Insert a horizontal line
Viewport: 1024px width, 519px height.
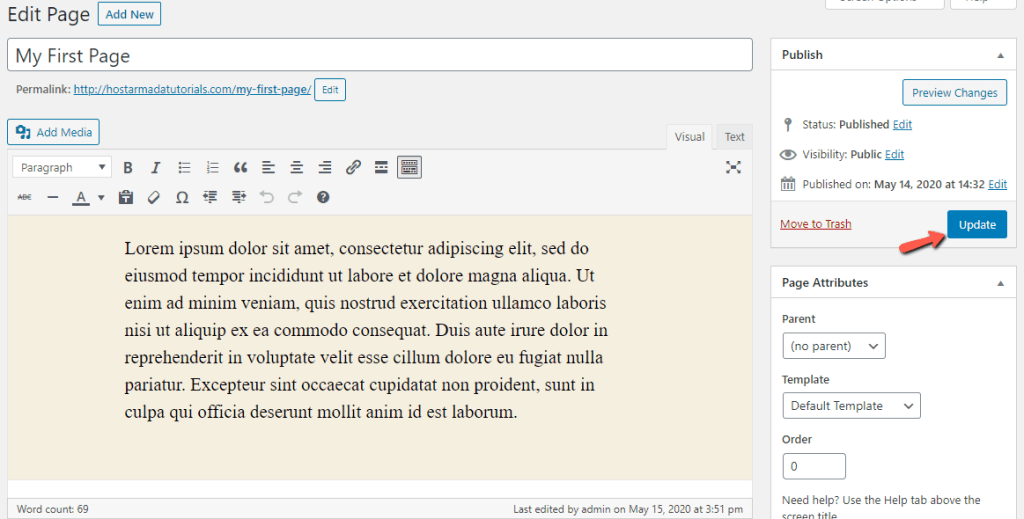tap(53, 197)
